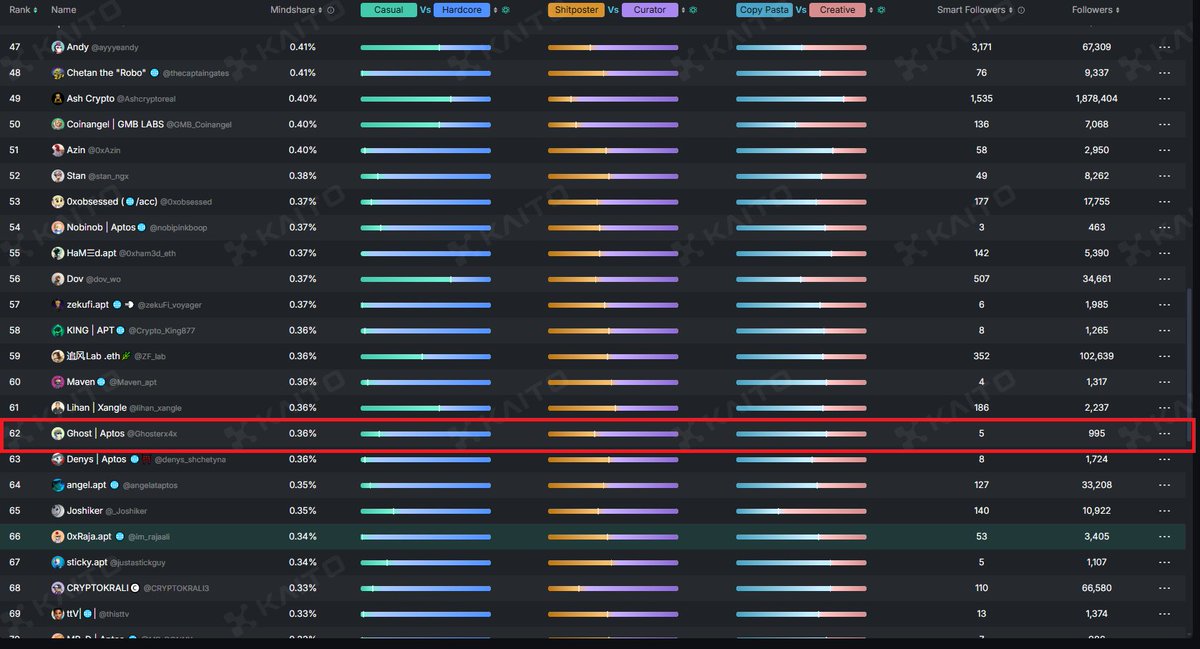Open three-dot menu for HaM三d.apt row
The width and height of the screenshot is (1200, 649).
[x=1164, y=253]
